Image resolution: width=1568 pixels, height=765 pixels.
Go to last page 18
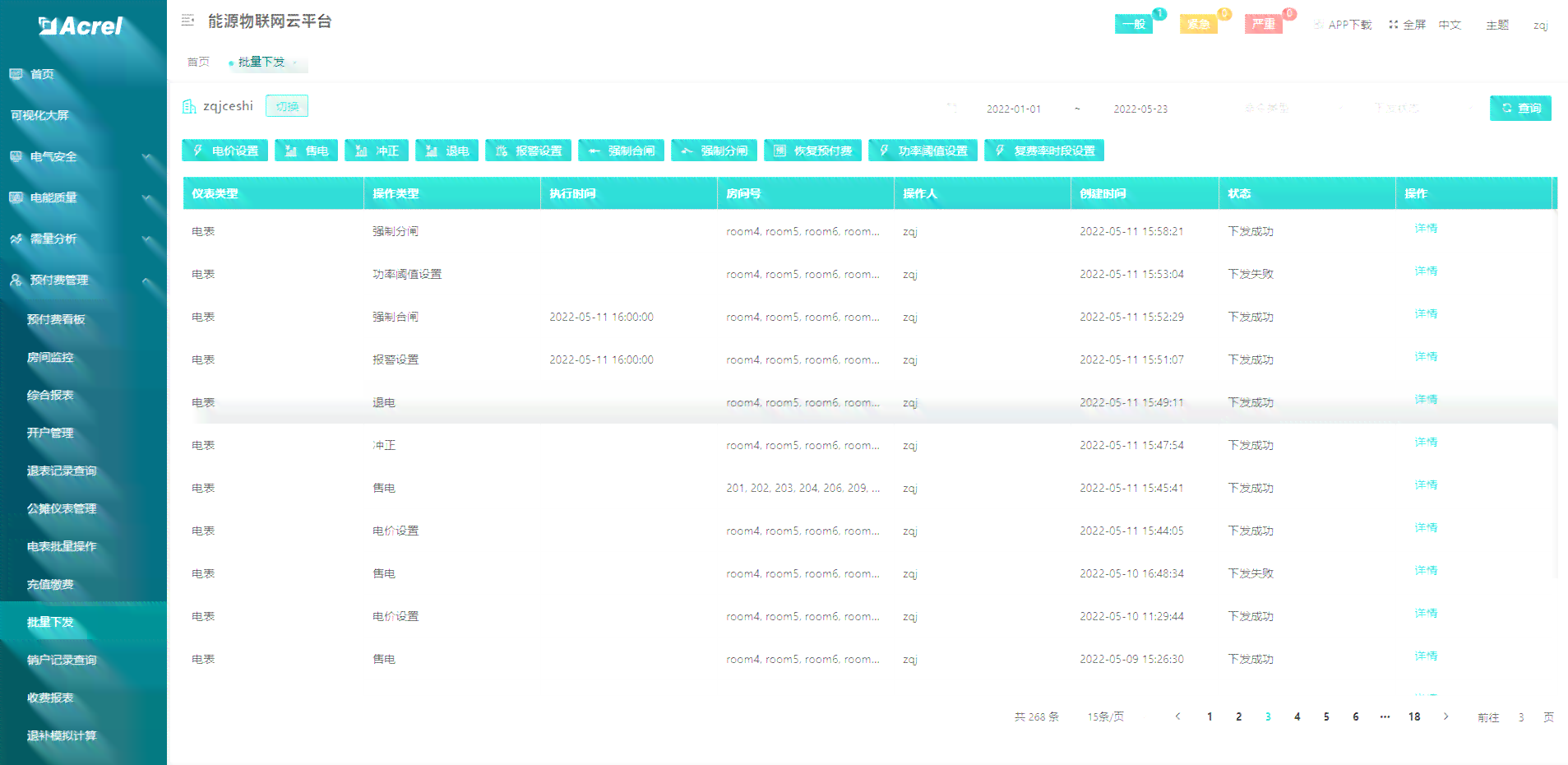(x=1414, y=716)
